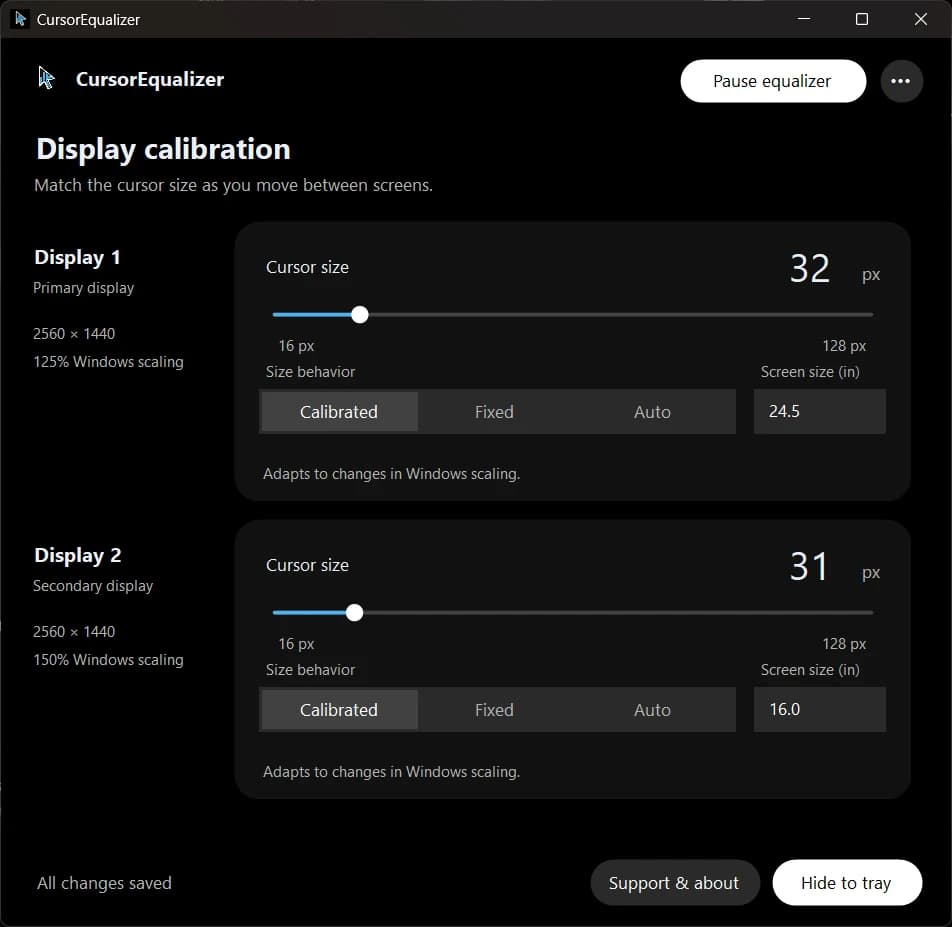The width and height of the screenshot is (952, 927).
Task: Select Auto behavior for Display 2
Action: pos(653,710)
